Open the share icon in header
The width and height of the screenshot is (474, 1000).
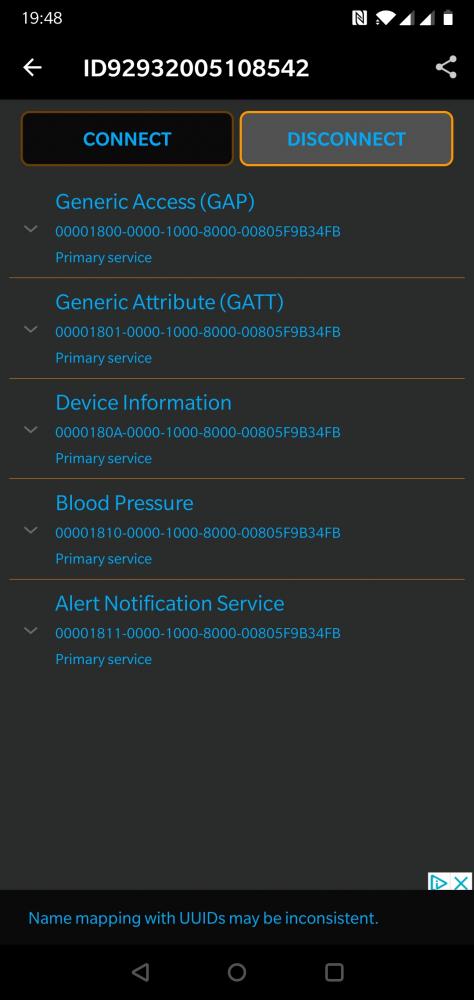click(446, 67)
